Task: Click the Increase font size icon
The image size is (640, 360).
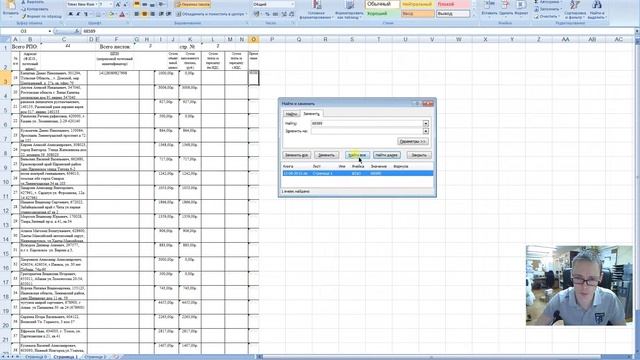Action: coord(118,4)
